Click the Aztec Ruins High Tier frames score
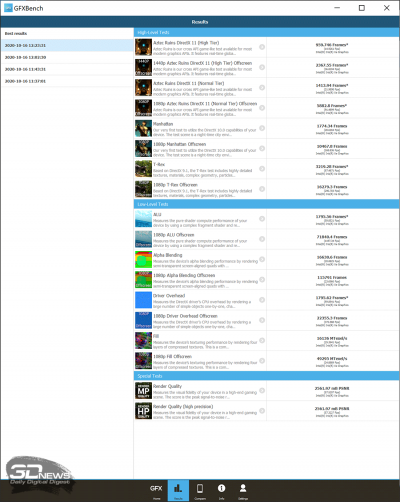400x502 pixels. [332, 45]
